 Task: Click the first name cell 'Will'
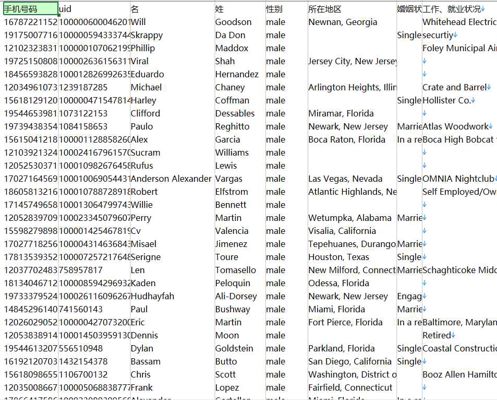(172, 22)
